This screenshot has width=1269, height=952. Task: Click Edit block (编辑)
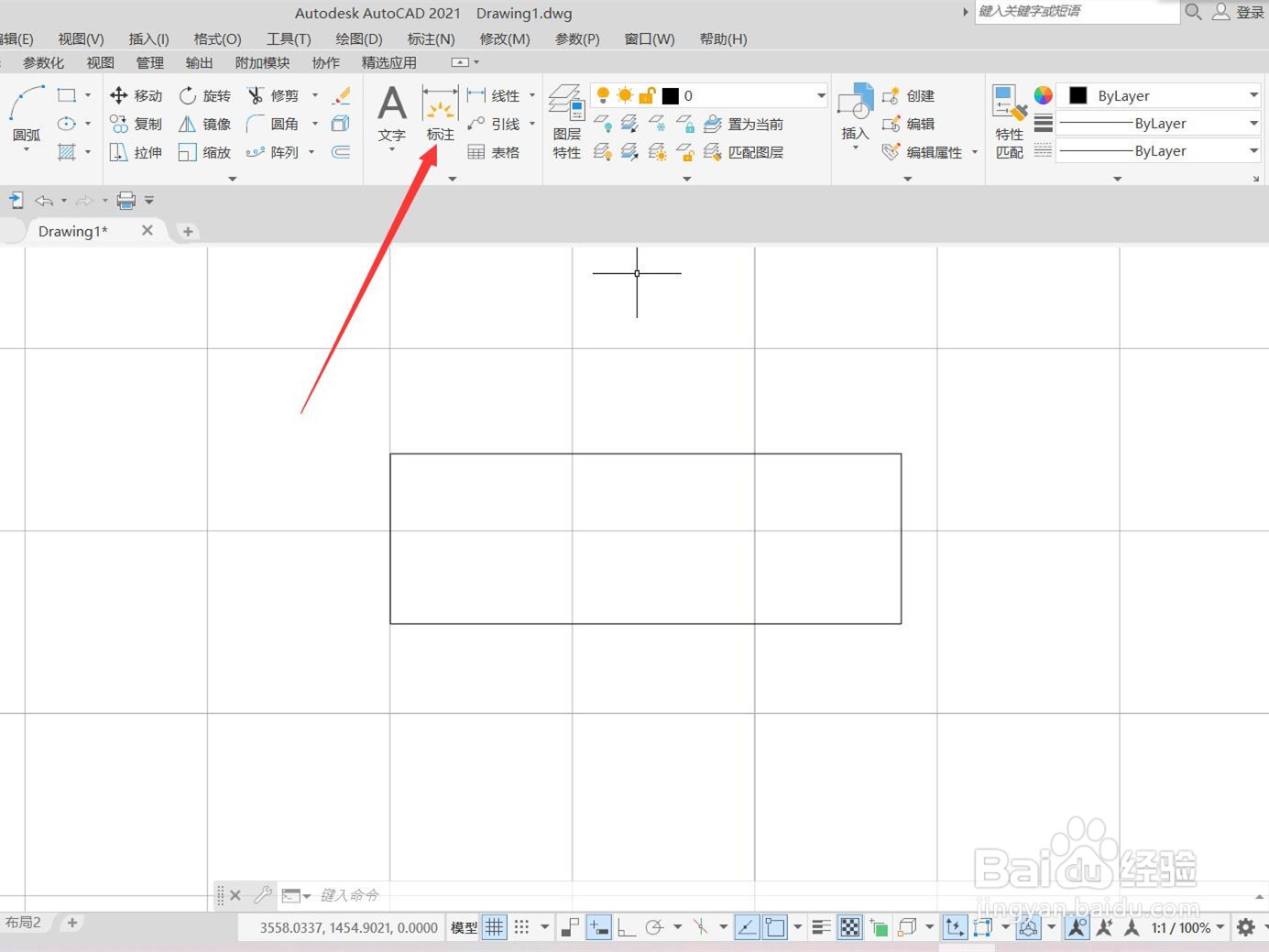click(x=908, y=124)
